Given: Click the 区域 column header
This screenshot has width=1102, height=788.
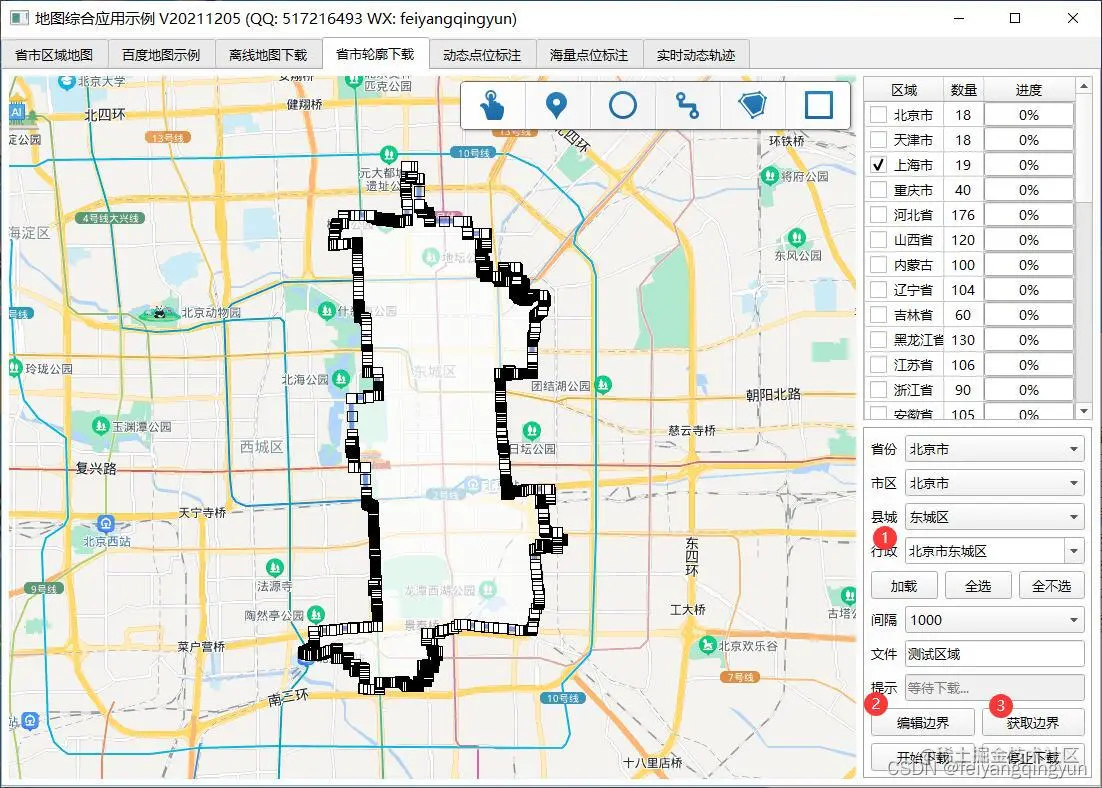Looking at the screenshot, I should tap(904, 90).
